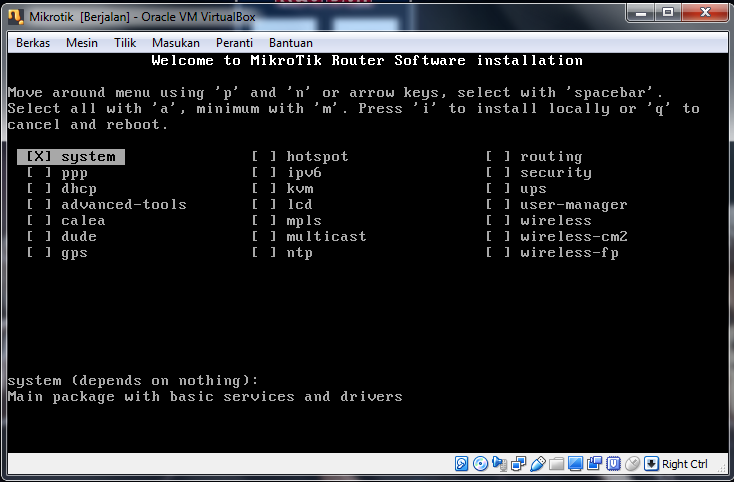Open the Peranti menu
Viewport: 734px width, 482px height.
pos(235,43)
